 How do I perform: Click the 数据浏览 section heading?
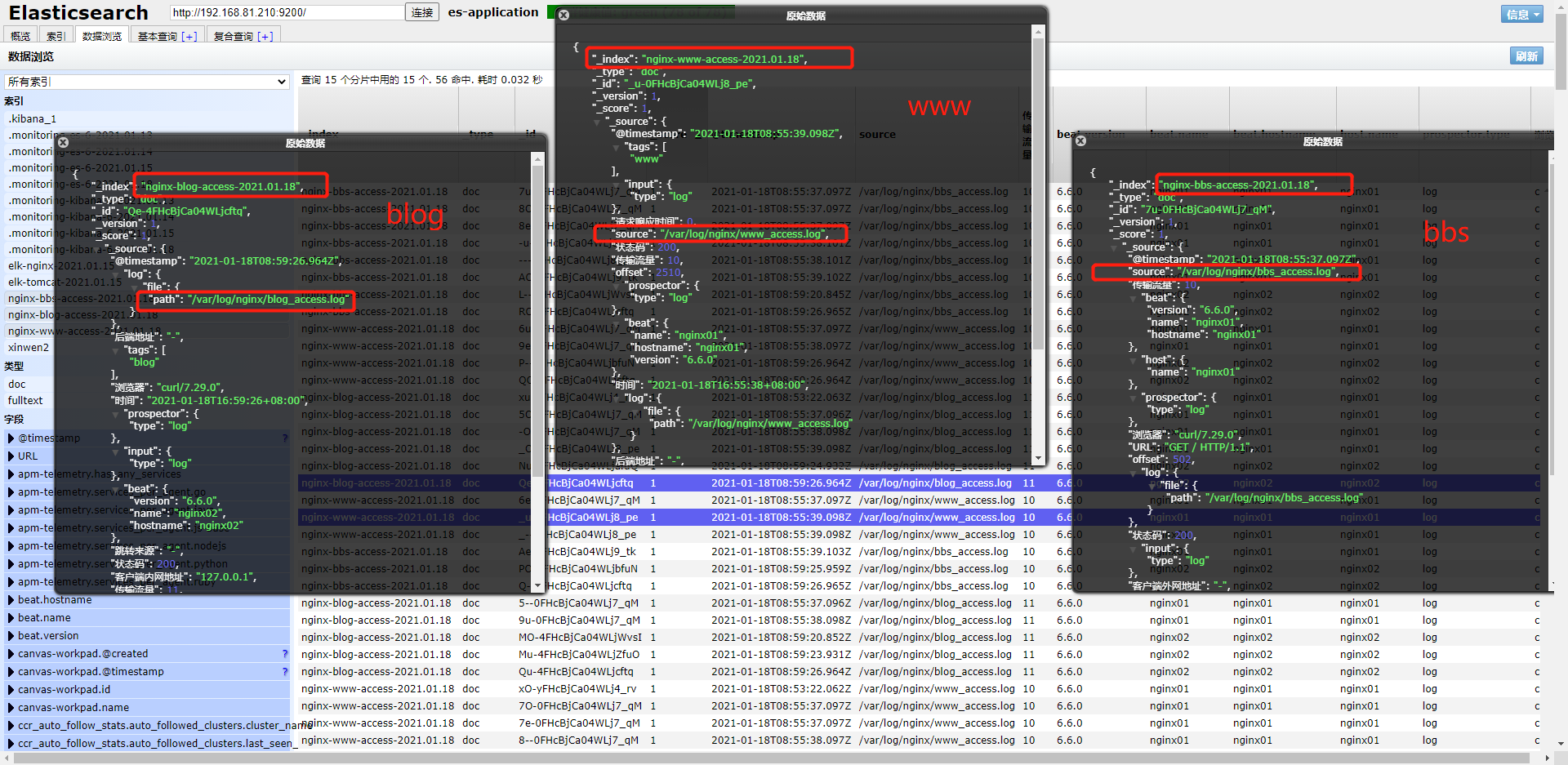pos(31,56)
